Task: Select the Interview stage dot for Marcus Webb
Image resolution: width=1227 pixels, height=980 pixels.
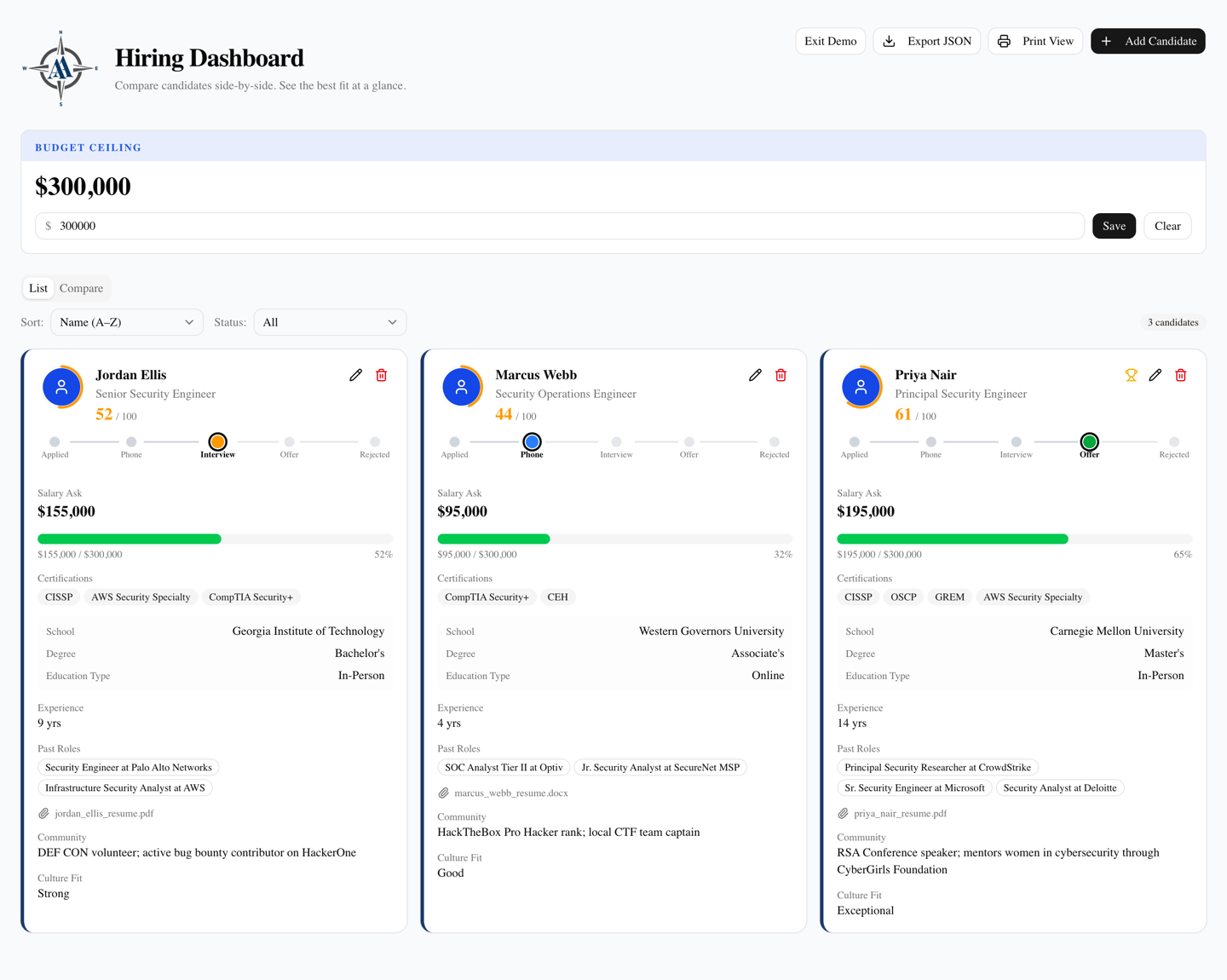Action: [616, 441]
